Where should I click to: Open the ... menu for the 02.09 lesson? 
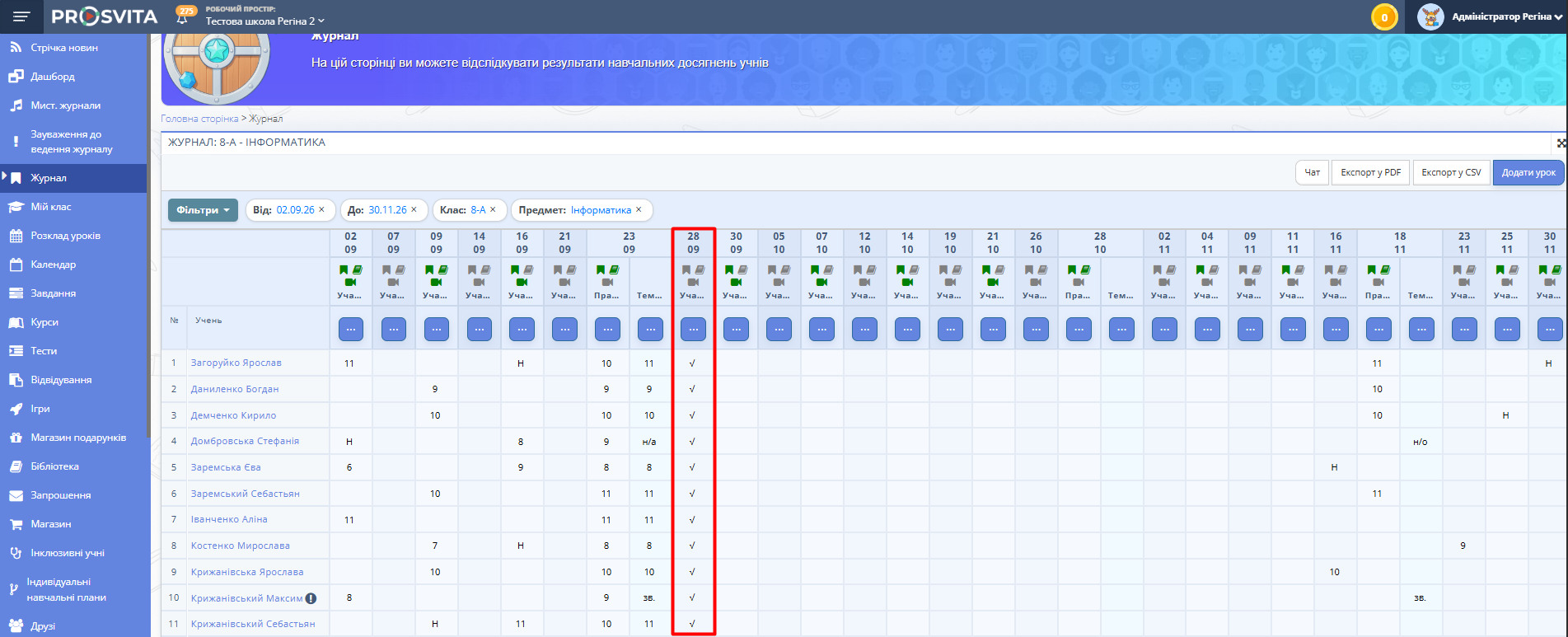tap(351, 330)
